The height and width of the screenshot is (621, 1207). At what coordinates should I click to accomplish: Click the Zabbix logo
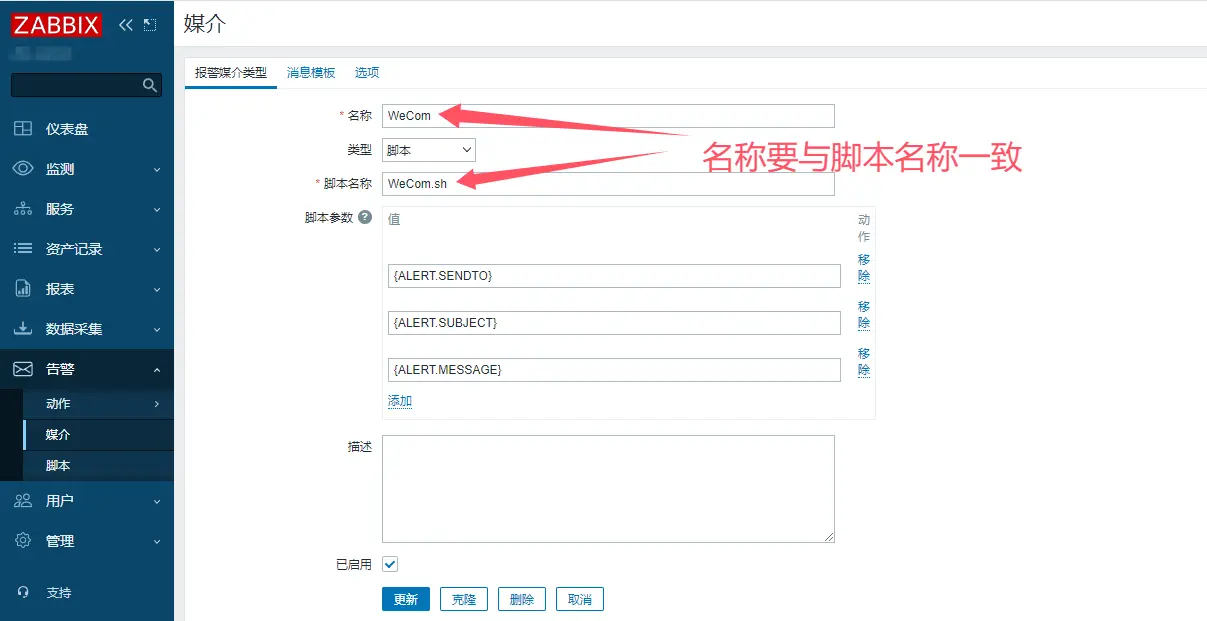(x=56, y=25)
